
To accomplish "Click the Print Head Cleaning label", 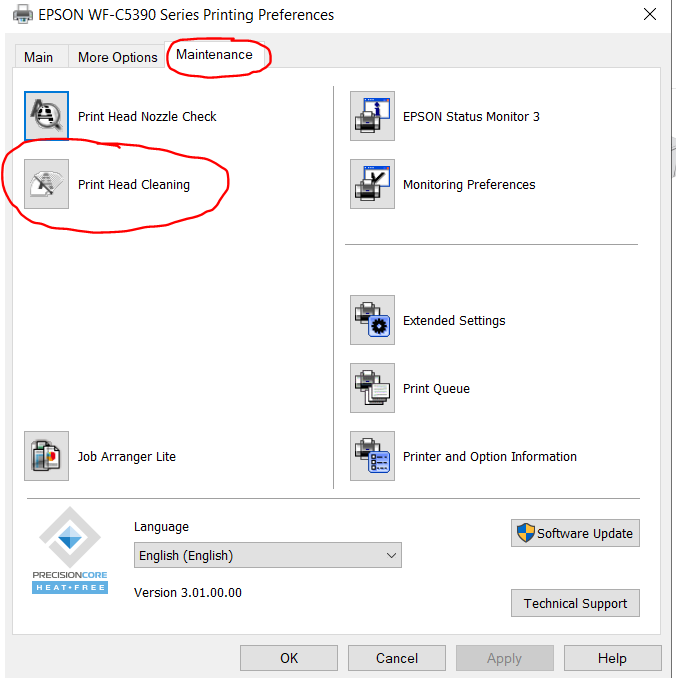I will click(134, 185).
